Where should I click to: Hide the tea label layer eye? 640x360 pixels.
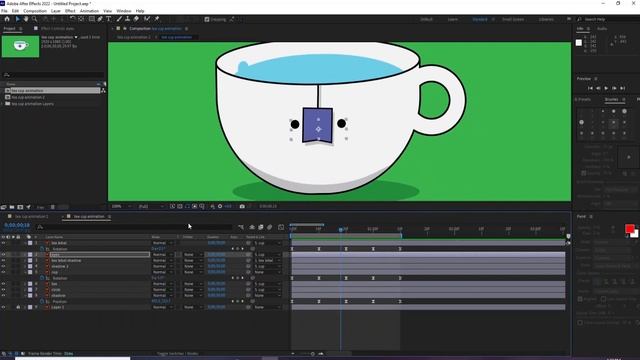point(3,243)
